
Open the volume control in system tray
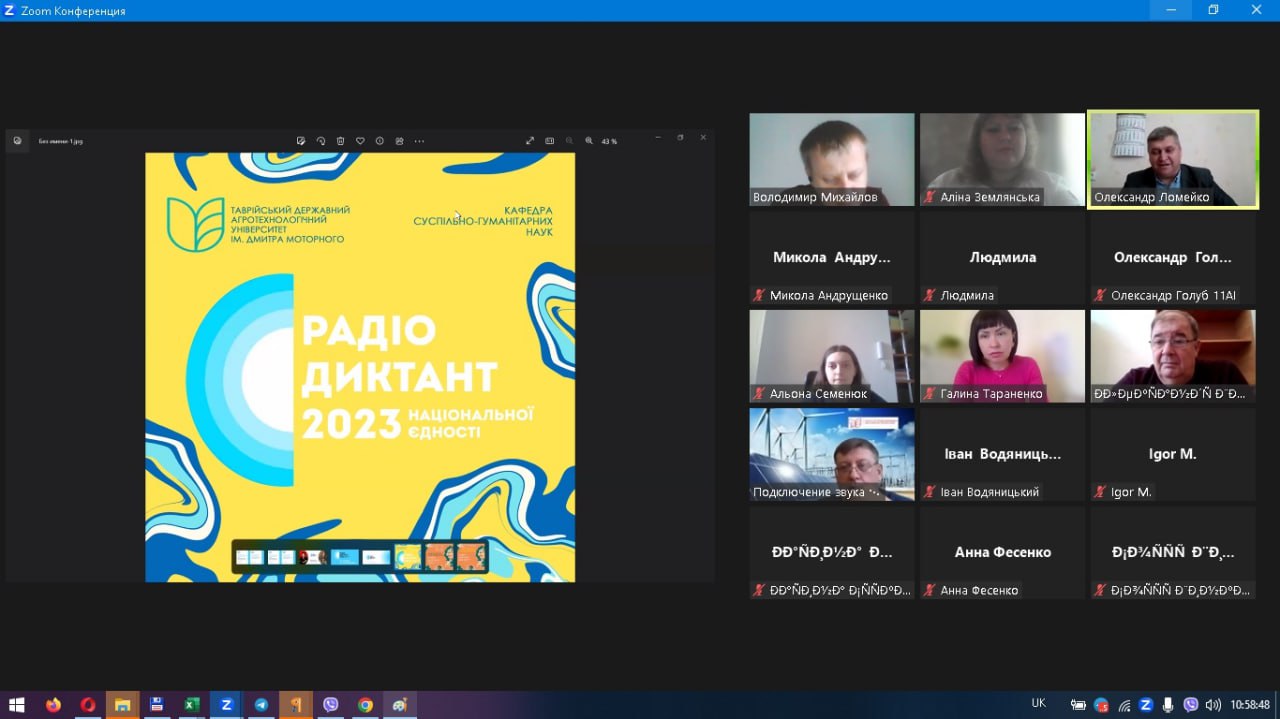tap(1213, 705)
